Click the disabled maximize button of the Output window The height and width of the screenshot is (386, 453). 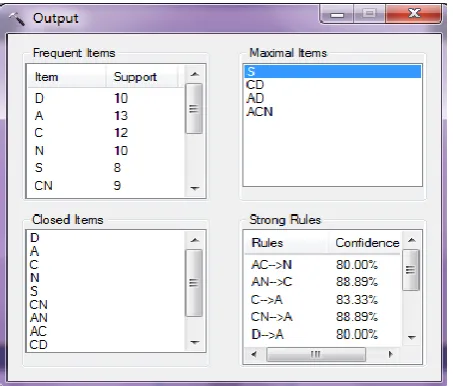coord(369,14)
